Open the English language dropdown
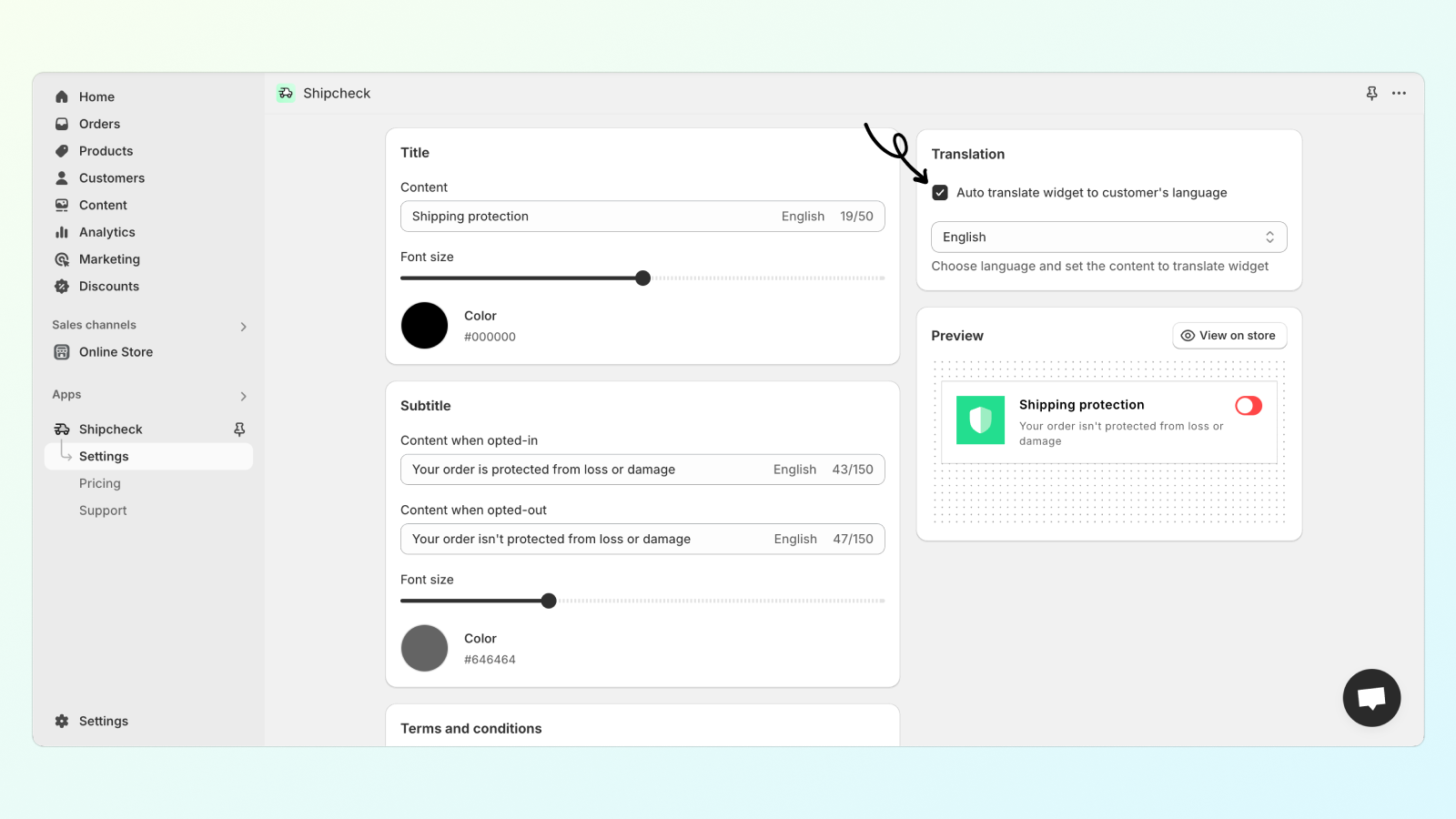The height and width of the screenshot is (819, 1456). click(x=1108, y=238)
